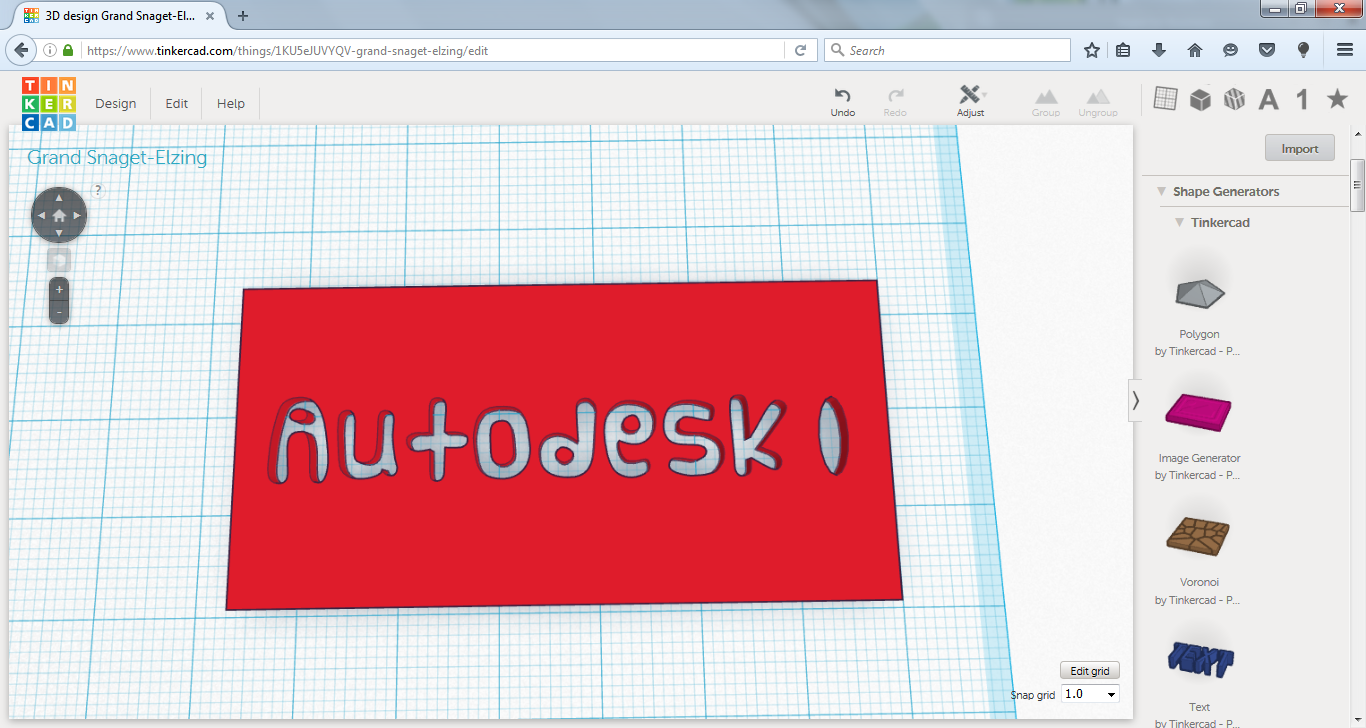Collapse the Shape Generators section

click(1160, 191)
